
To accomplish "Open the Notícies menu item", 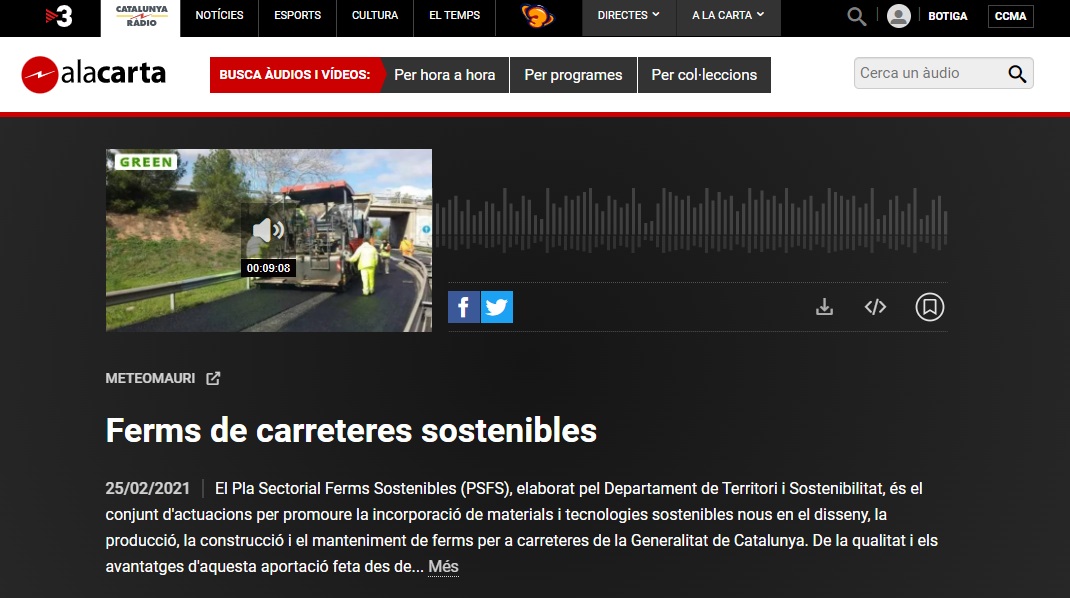I will click(x=219, y=15).
